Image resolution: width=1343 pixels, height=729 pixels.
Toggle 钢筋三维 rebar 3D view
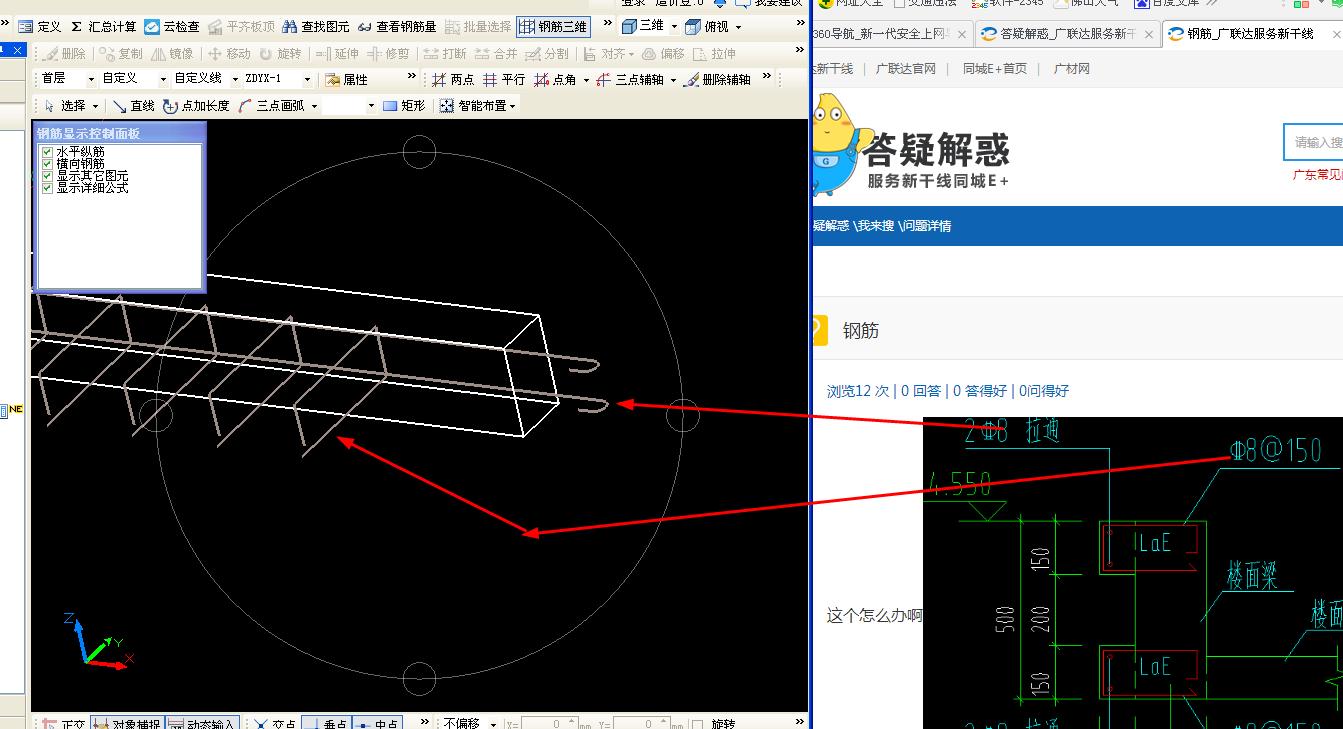pyautogui.click(x=553, y=27)
